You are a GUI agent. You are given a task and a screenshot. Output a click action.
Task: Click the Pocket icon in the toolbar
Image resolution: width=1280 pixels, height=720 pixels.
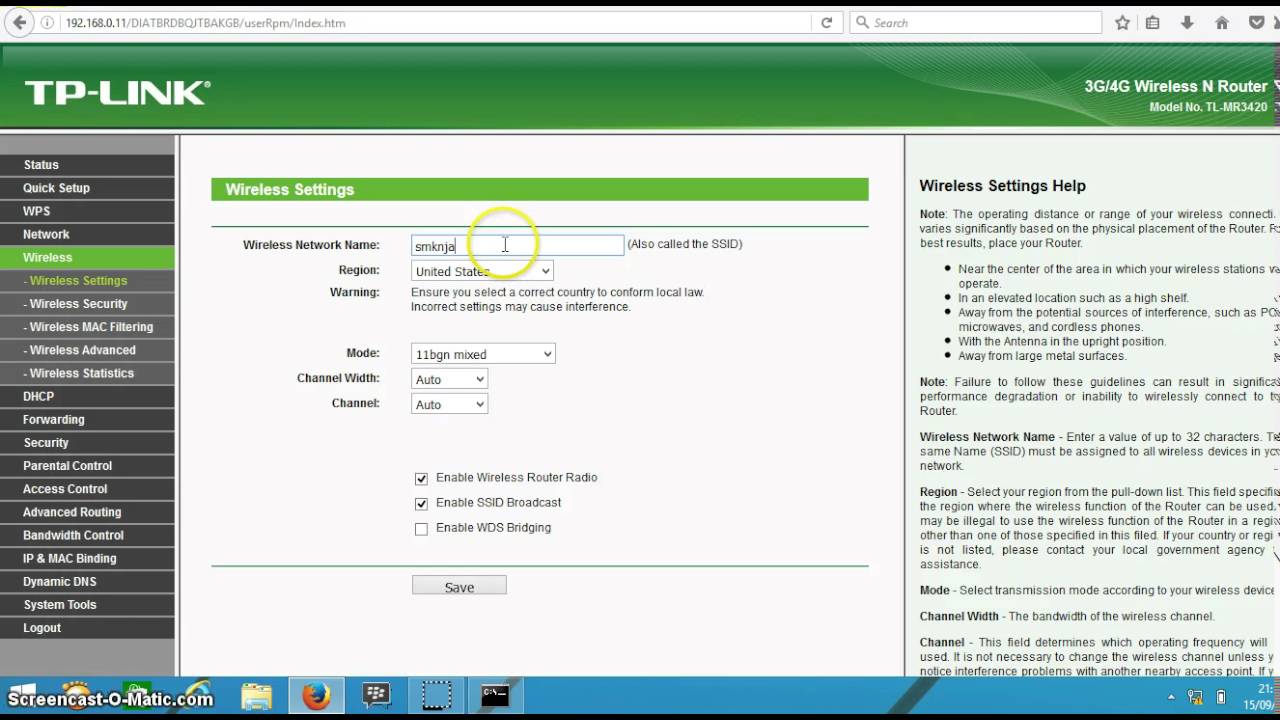coord(1257,23)
